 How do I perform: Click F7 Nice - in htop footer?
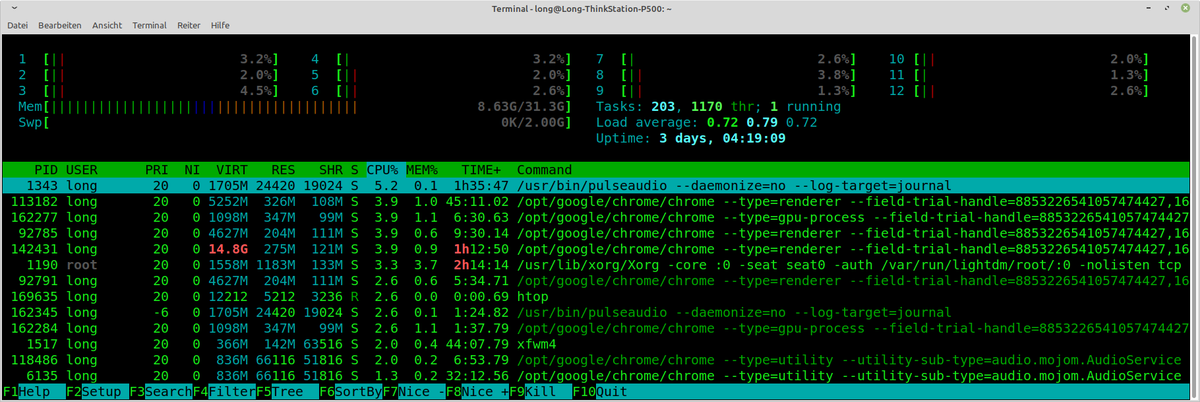[414, 392]
